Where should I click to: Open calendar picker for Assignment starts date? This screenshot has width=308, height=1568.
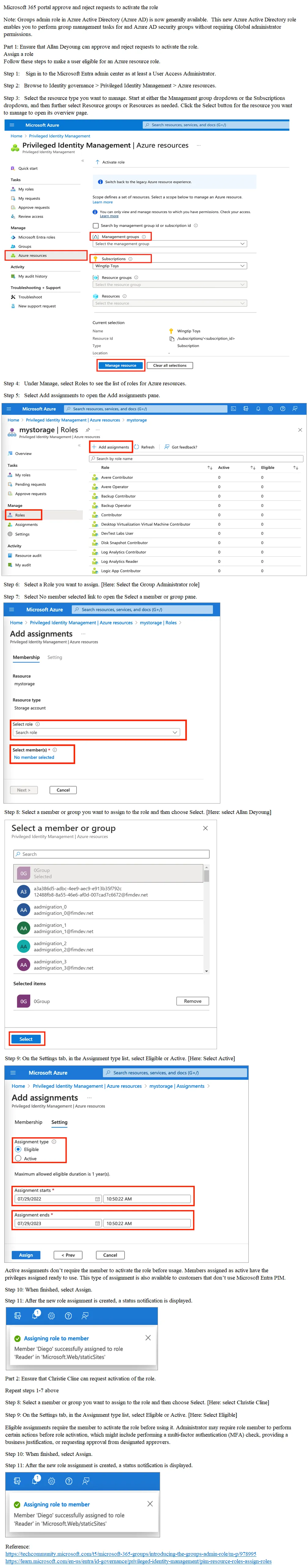[97, 1199]
